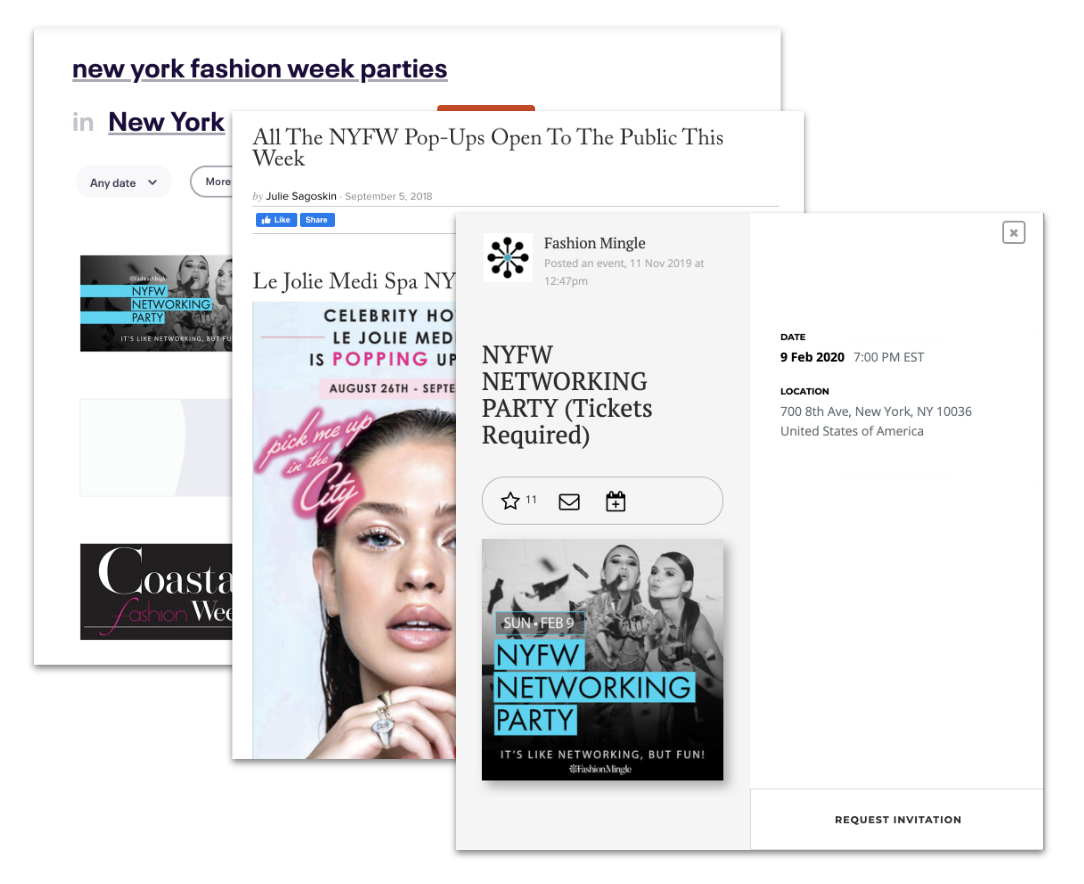Image resolution: width=1084 pixels, height=884 pixels.
Task: Click the Fashion Mingle poster name
Action: [595, 243]
